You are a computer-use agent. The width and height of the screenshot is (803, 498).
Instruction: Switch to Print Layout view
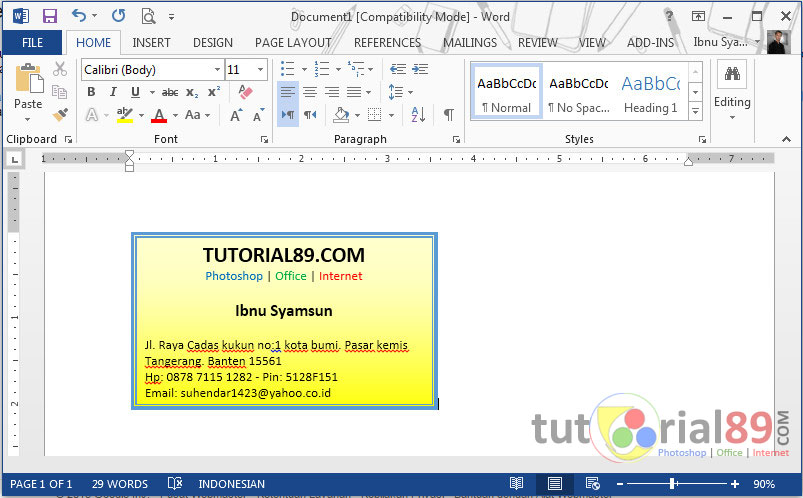tap(555, 483)
